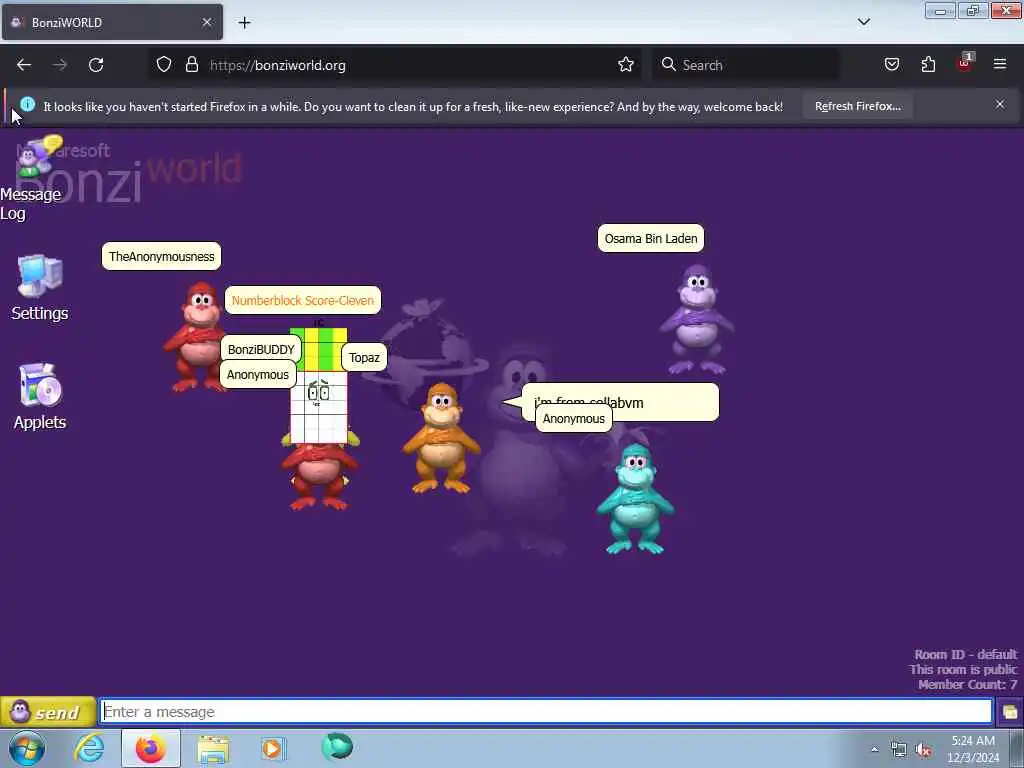Image resolution: width=1024 pixels, height=768 pixels.
Task: Focus the Enter a message field
Action: point(546,711)
